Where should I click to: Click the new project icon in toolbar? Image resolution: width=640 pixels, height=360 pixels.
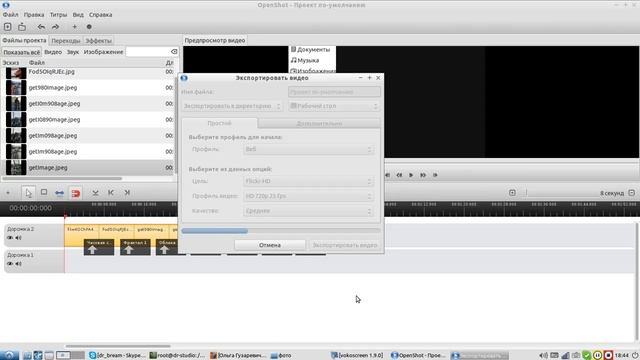[7, 27]
